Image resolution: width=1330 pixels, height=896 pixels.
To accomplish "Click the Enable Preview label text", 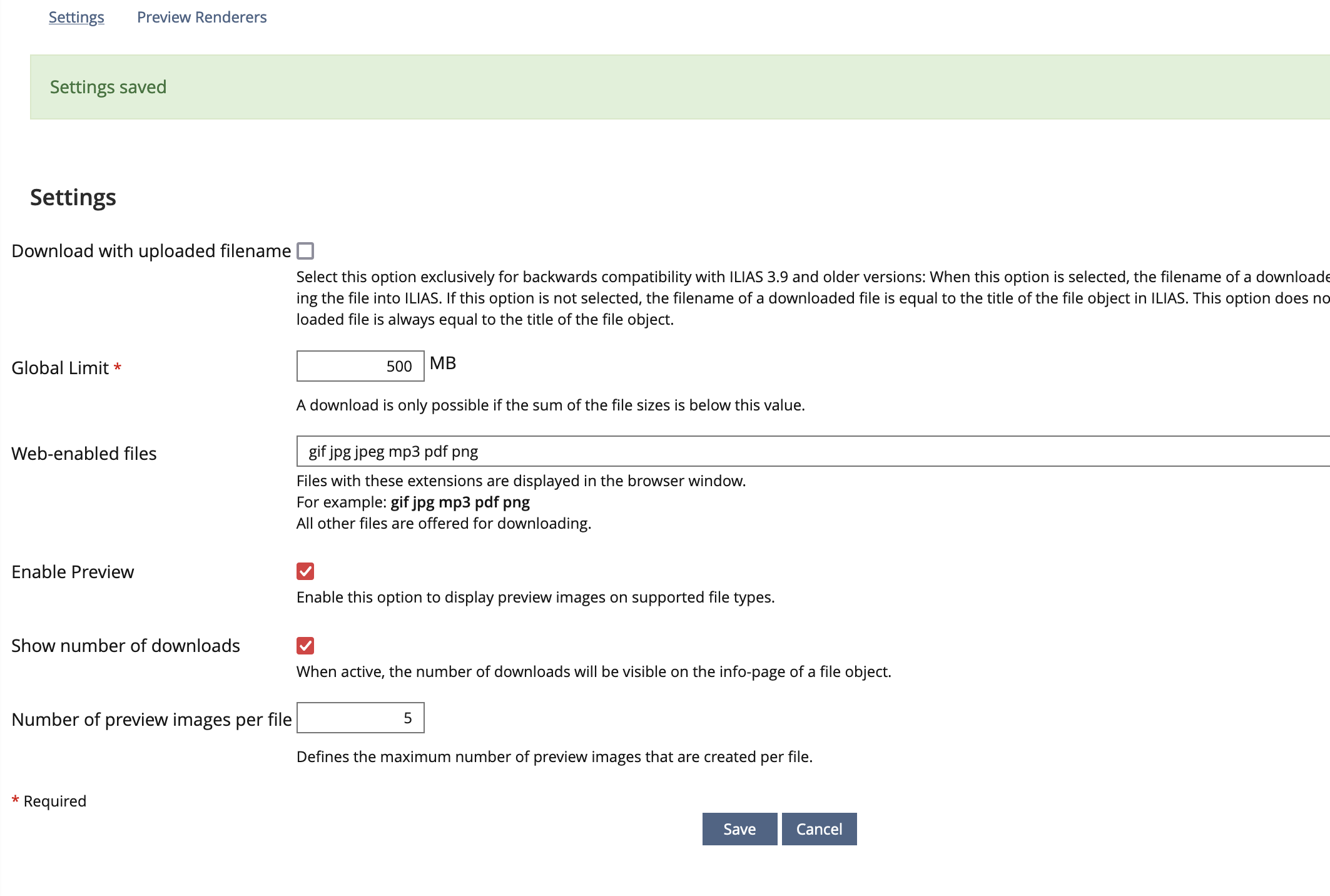I will coord(73,572).
